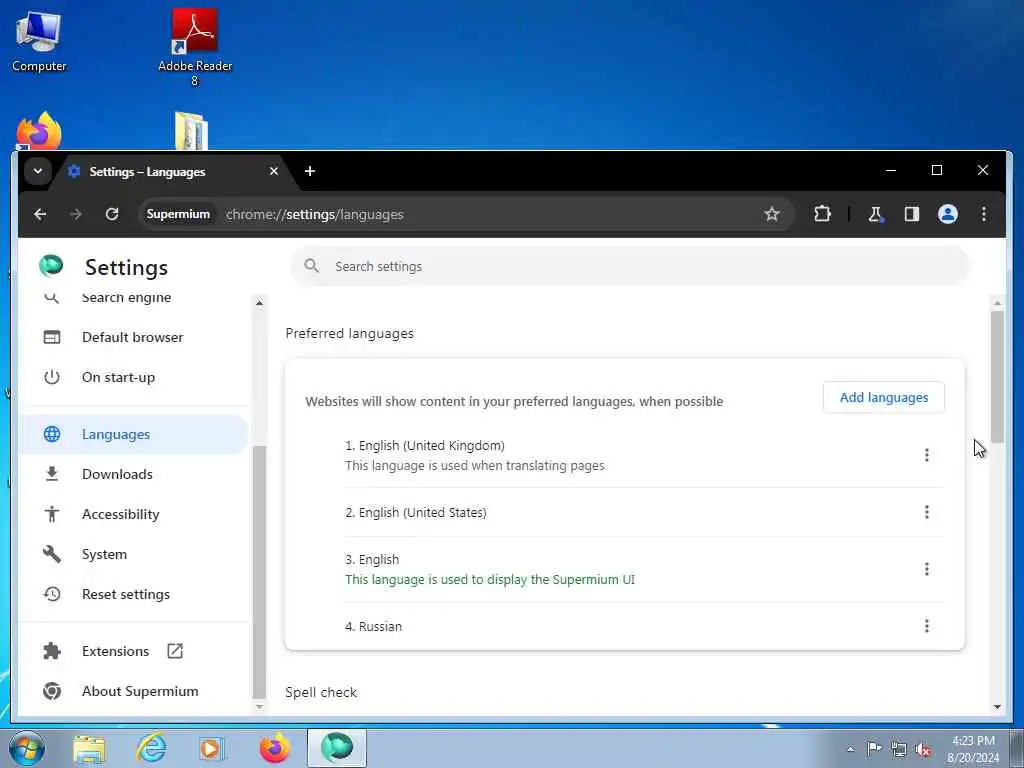Click the Supermium site chip in address bar

click(x=178, y=214)
